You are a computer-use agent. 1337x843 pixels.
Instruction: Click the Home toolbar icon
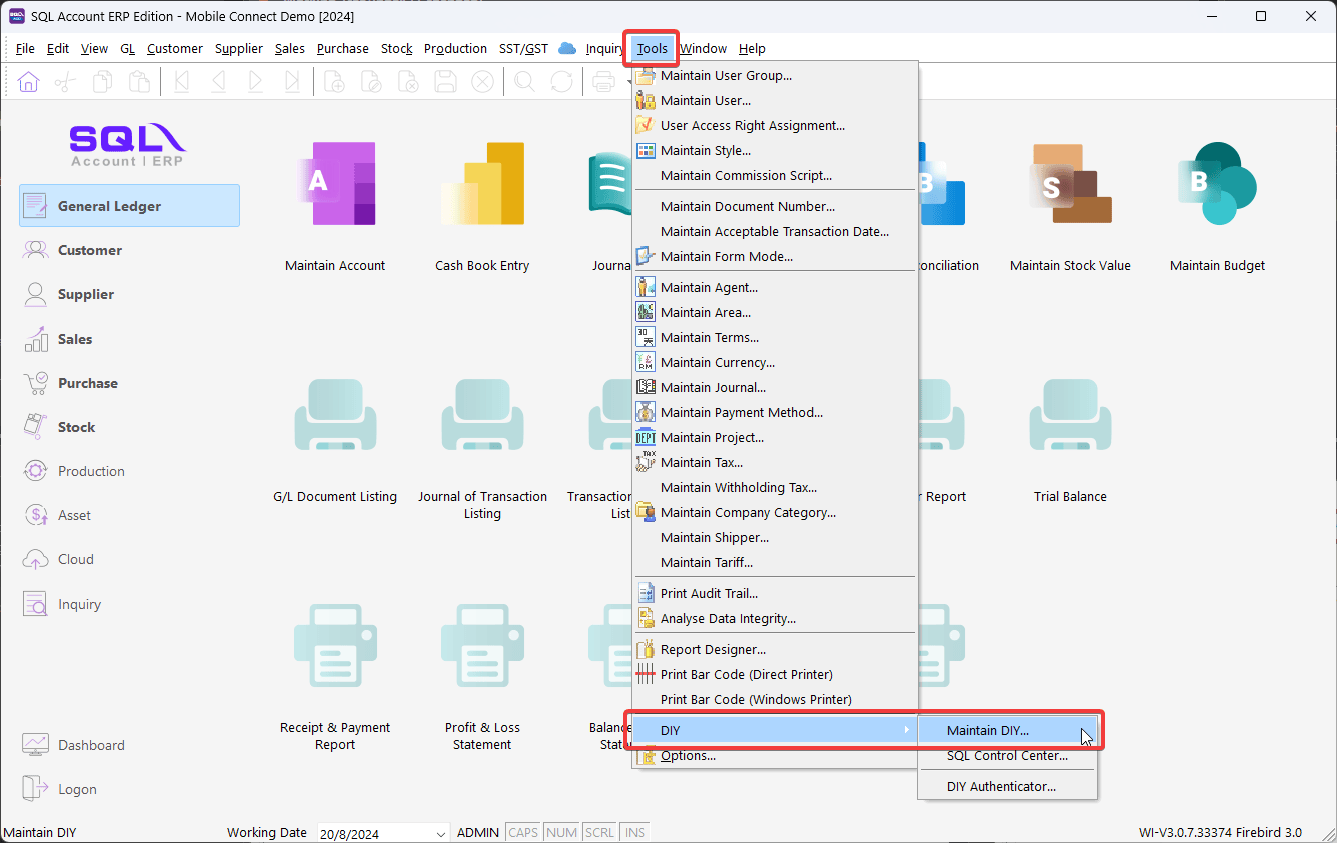[x=29, y=82]
